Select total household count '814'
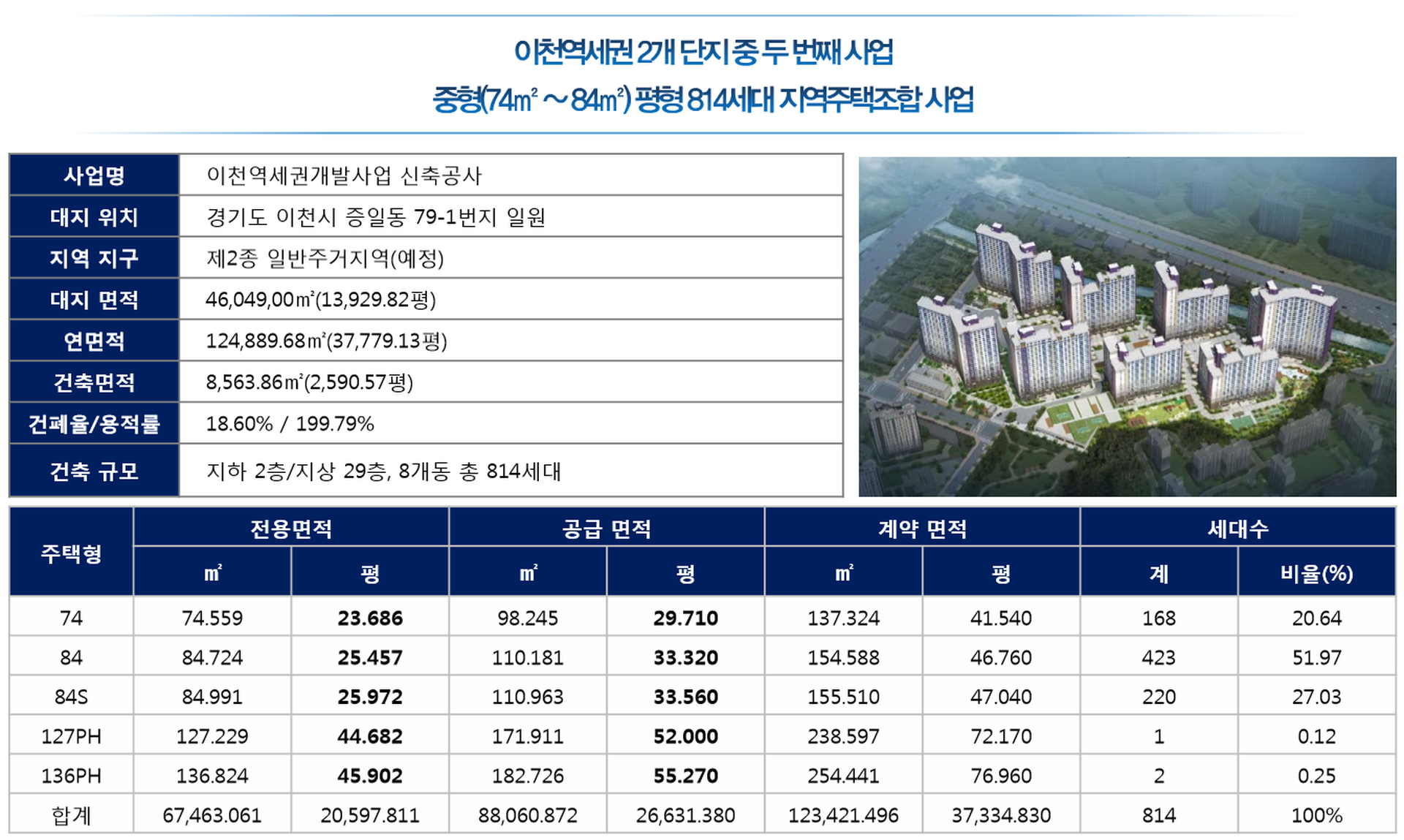Screen dimensions: 1404x840 1159,815
